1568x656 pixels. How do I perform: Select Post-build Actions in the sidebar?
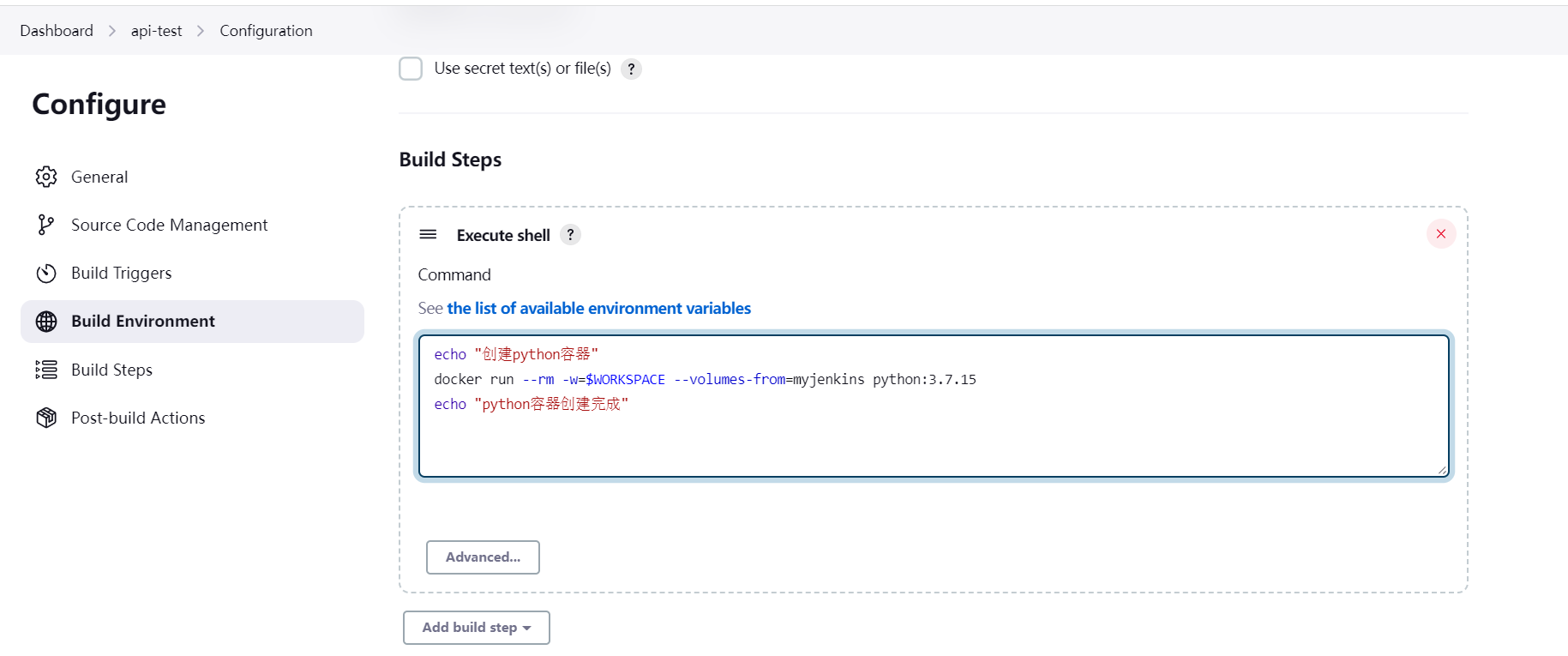tap(138, 418)
